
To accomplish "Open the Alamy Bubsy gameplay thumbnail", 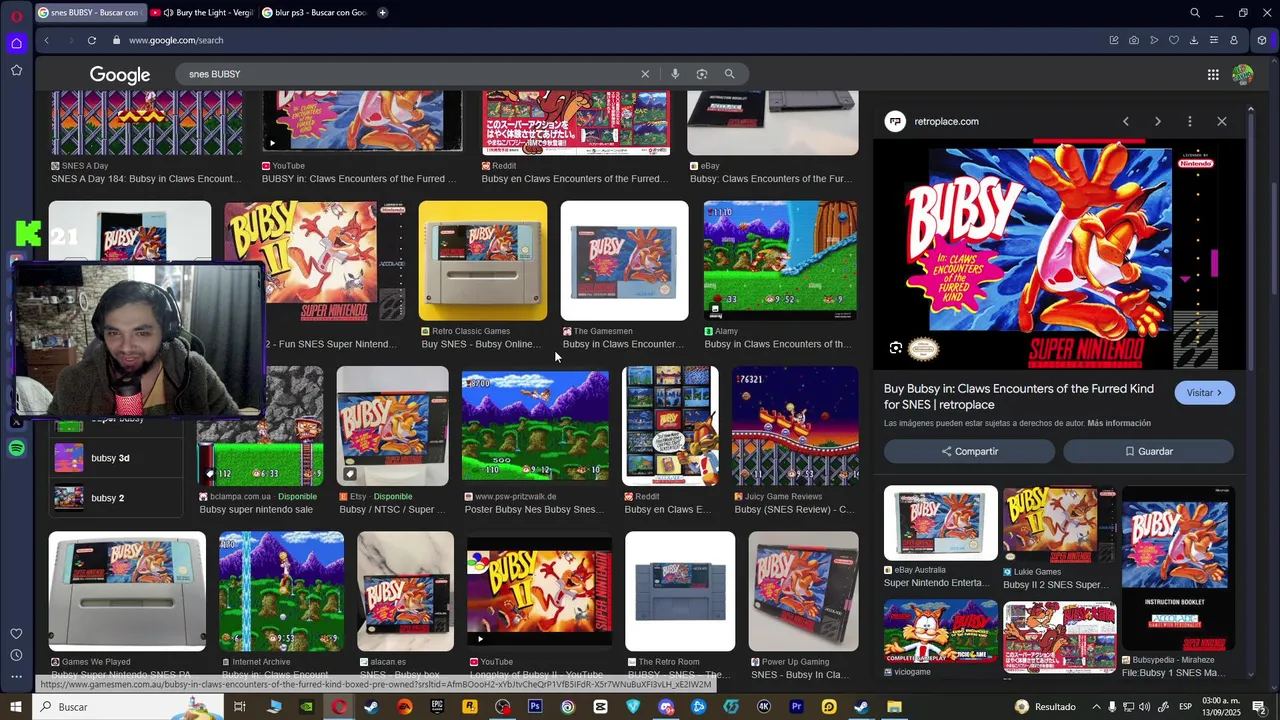I will coord(780,261).
